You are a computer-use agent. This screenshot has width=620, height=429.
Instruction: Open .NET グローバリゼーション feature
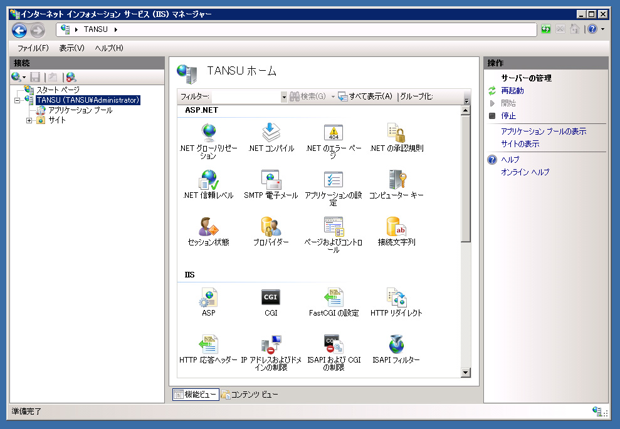coord(208,141)
